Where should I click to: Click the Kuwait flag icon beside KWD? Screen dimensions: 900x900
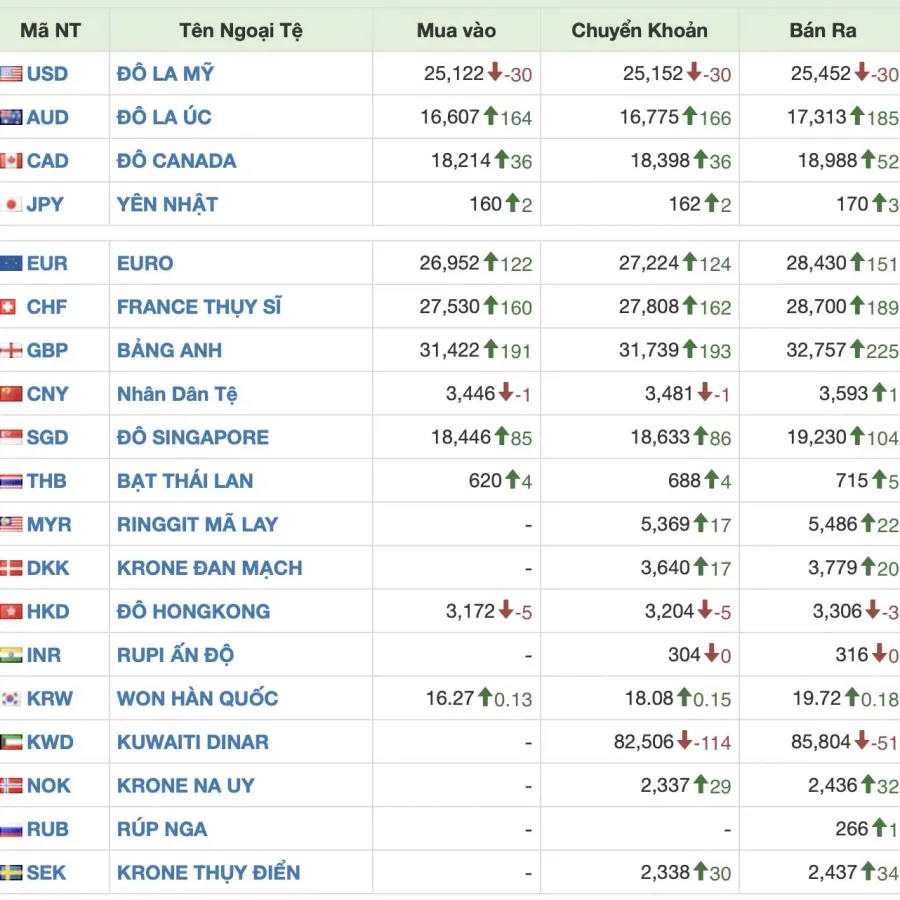click(x=11, y=742)
